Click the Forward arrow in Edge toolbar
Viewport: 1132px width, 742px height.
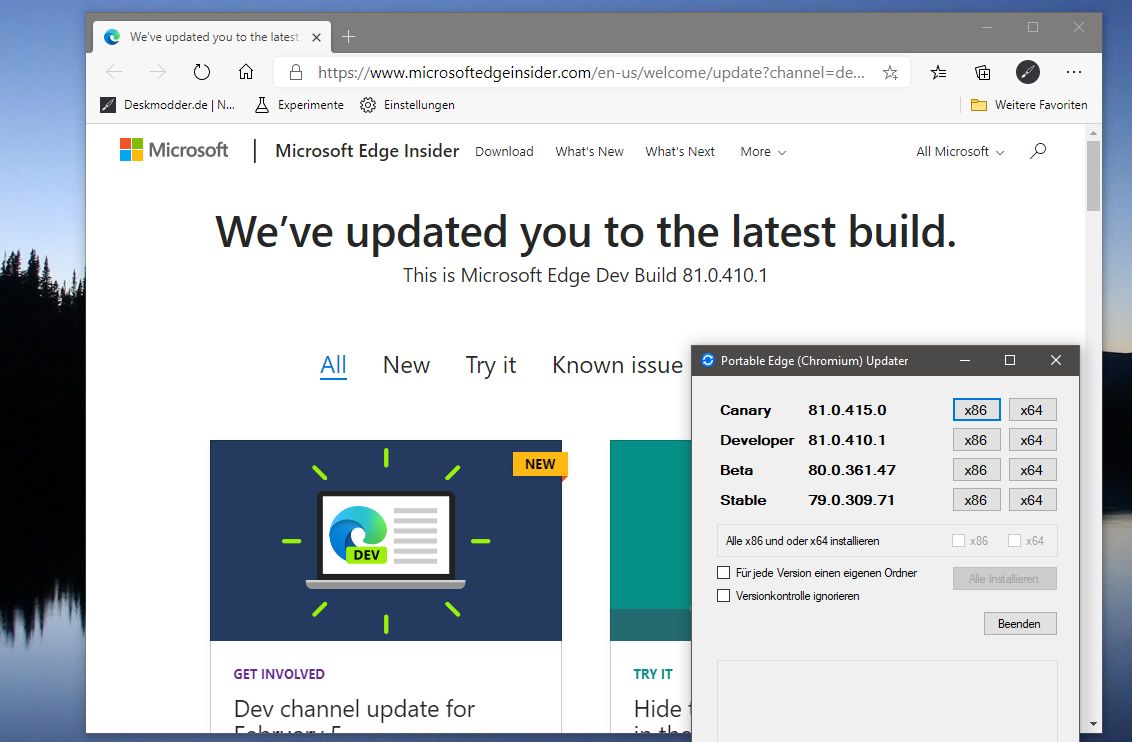[x=158, y=72]
